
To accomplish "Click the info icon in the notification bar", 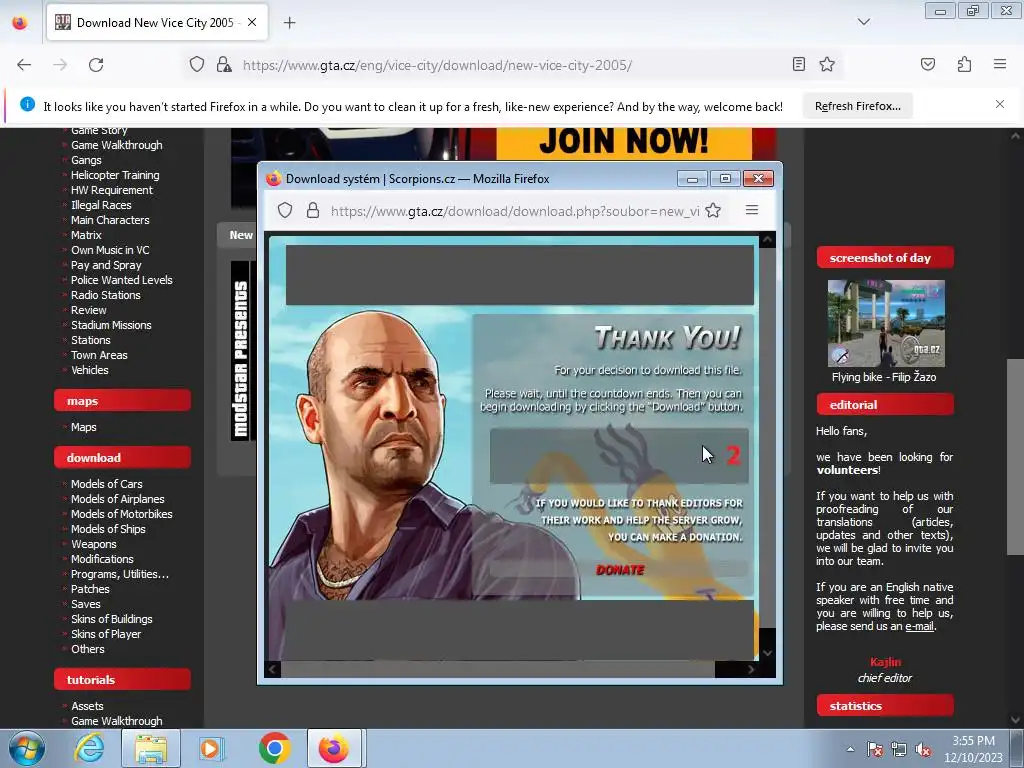I will [x=27, y=104].
